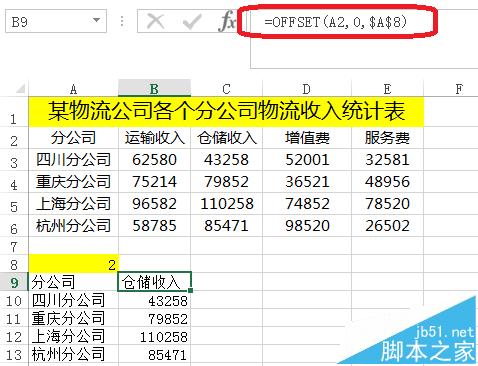Select column C header
Image resolution: width=478 pixels, height=366 pixels.
(x=226, y=89)
